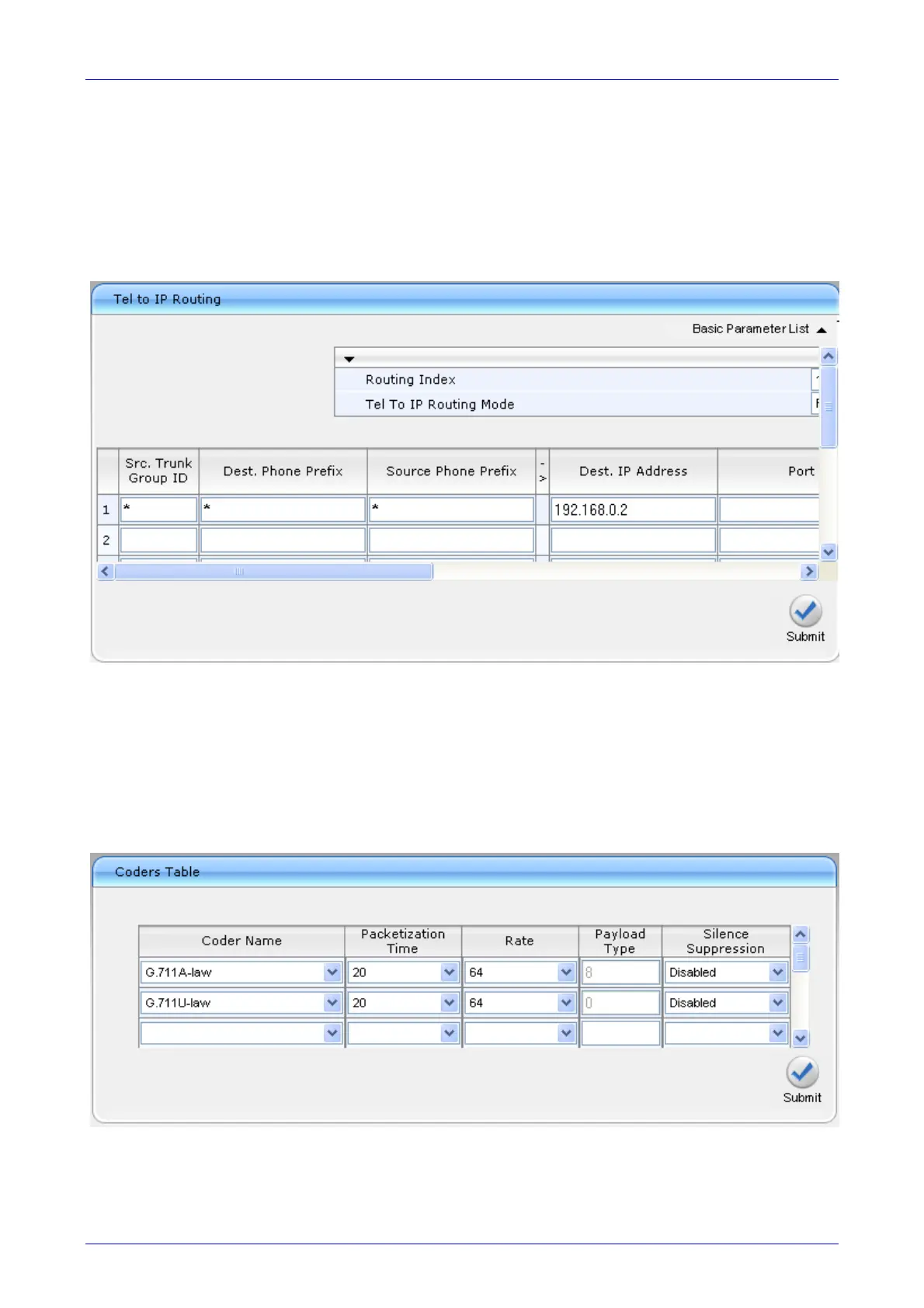Click Submit checkmark in Tel to IP Routing
924x1308 pixels.
pyautogui.click(x=805, y=612)
